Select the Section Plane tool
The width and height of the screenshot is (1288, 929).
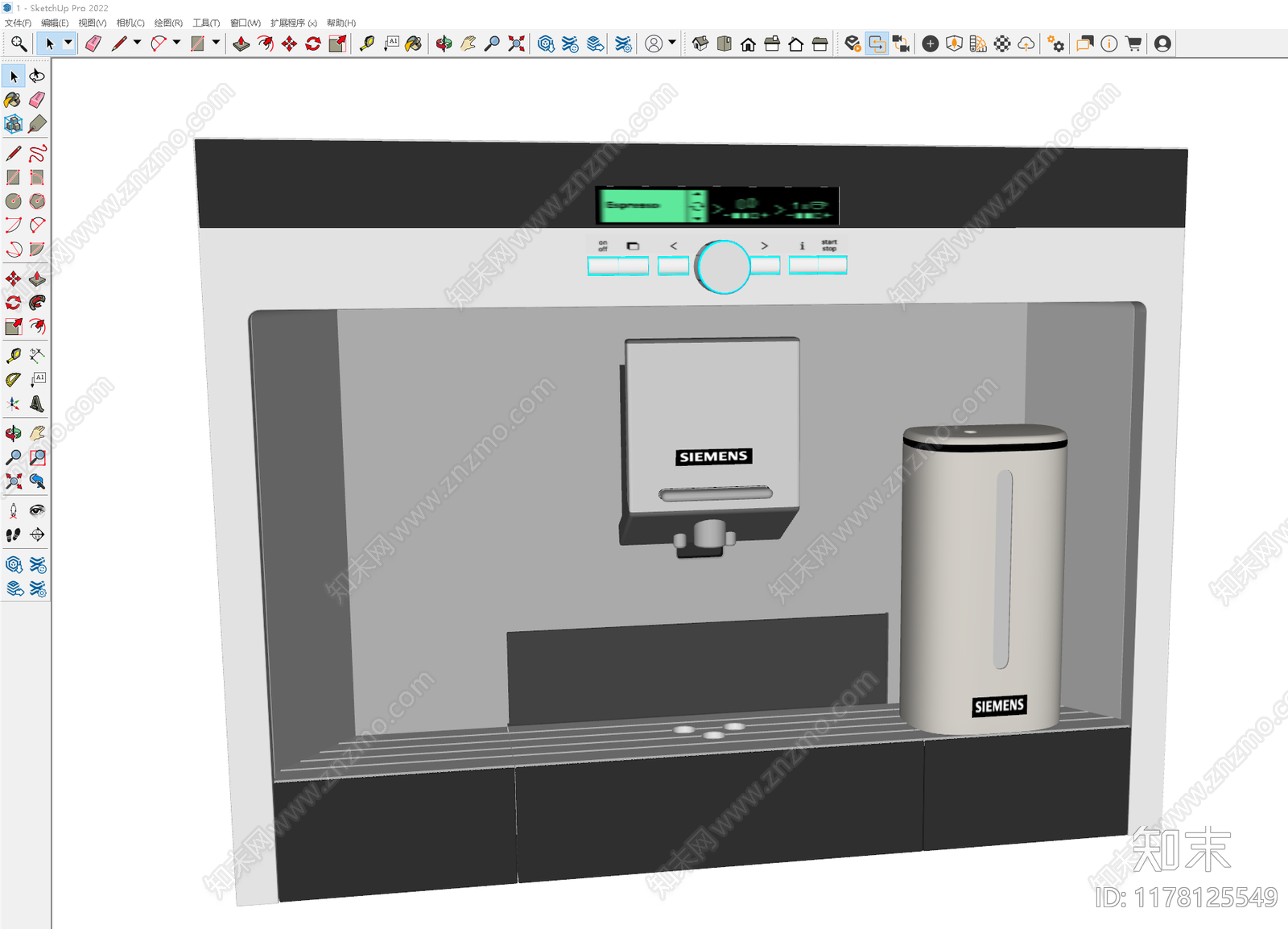tap(37, 535)
